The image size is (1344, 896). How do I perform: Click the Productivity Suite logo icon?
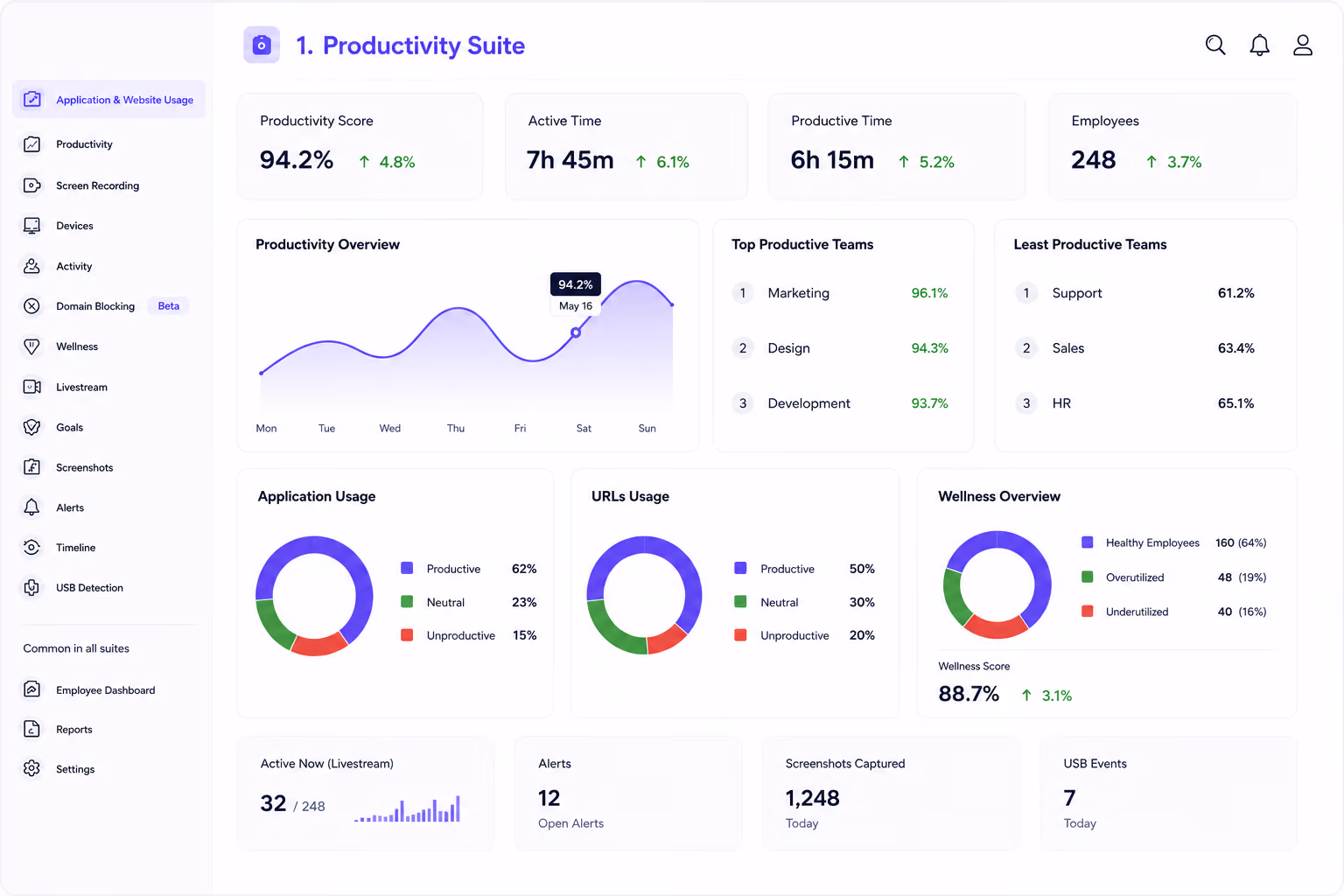[x=262, y=45]
